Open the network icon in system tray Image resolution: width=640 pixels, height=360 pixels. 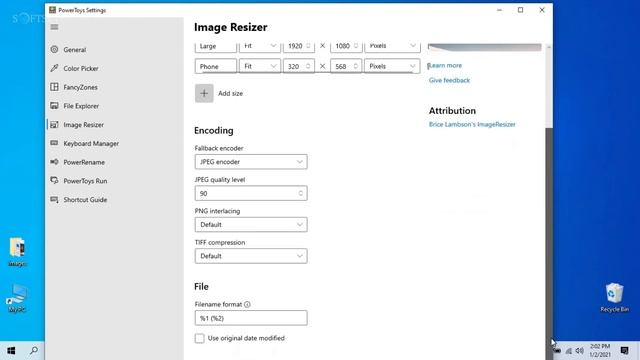(x=569, y=351)
